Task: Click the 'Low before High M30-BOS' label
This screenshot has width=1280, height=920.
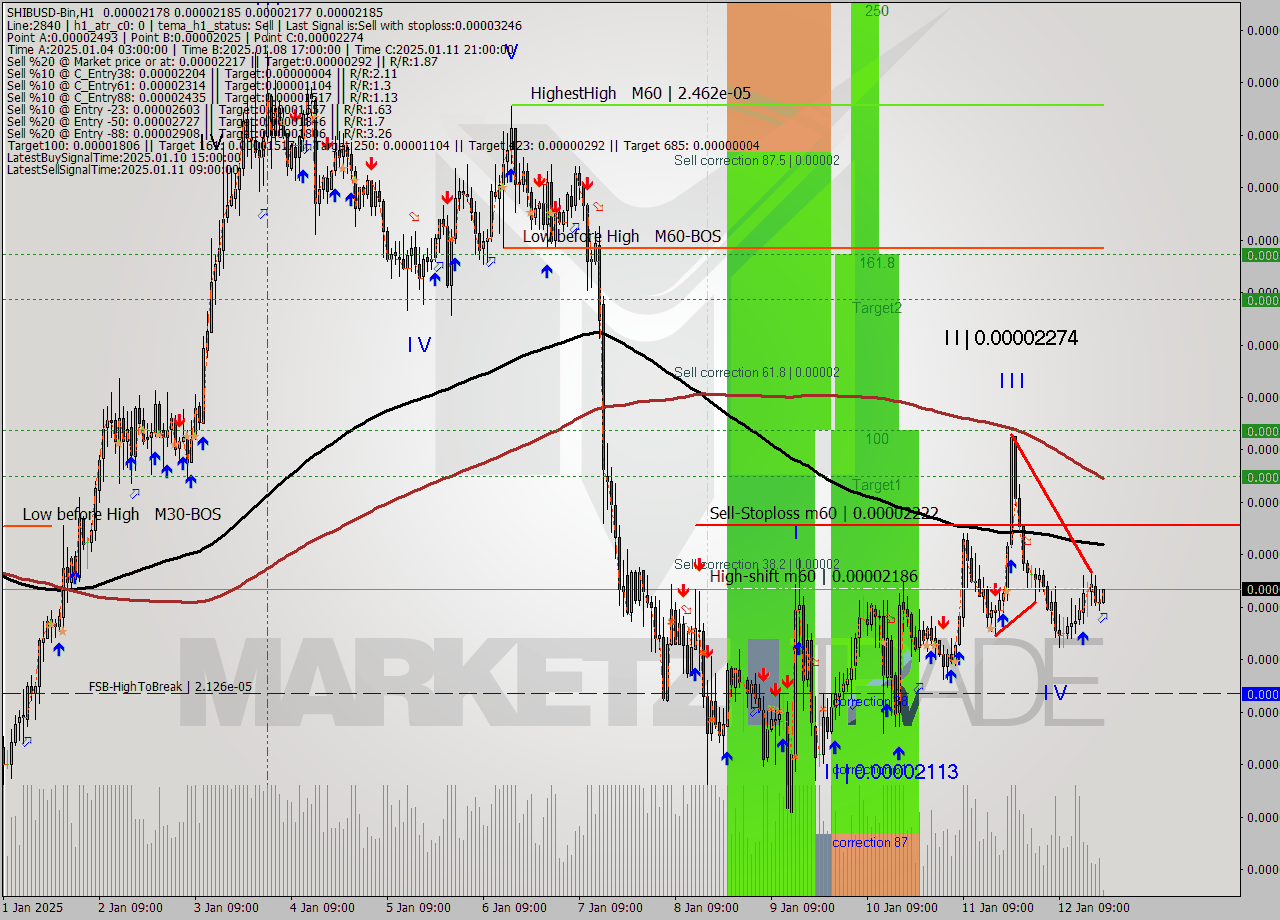Action: 122,515
